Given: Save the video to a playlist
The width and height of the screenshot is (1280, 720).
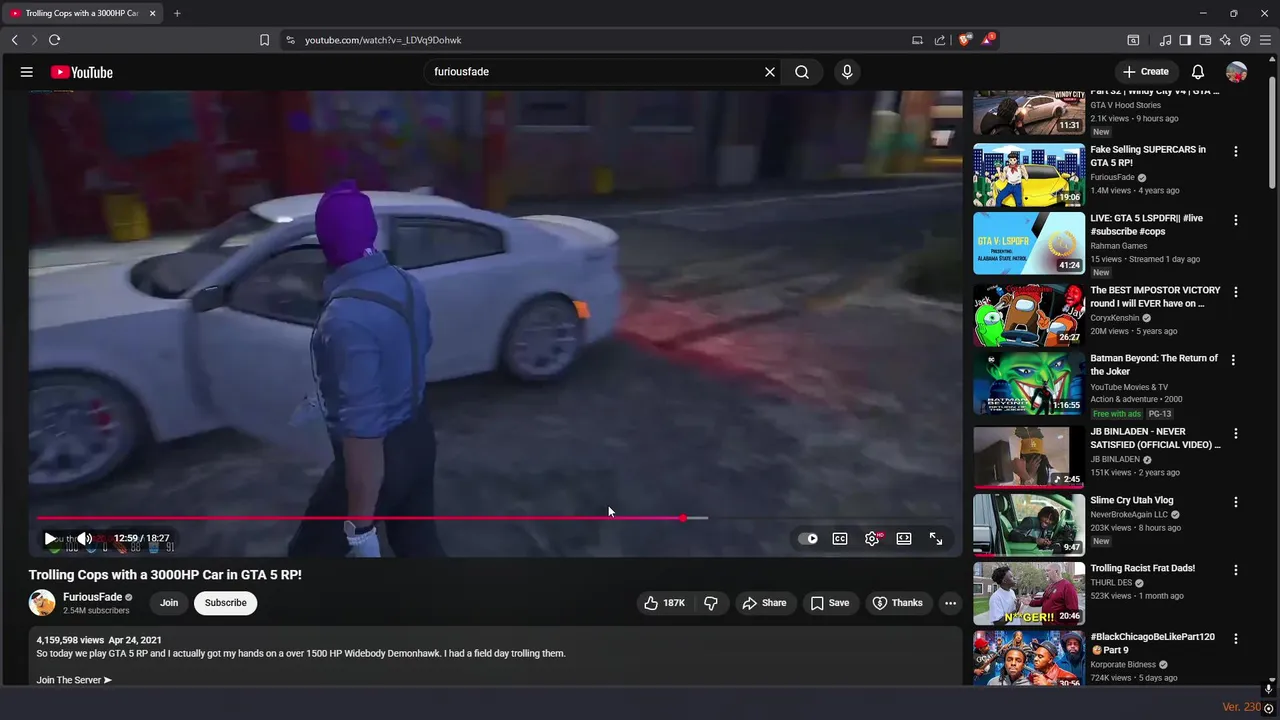Looking at the screenshot, I should point(830,603).
